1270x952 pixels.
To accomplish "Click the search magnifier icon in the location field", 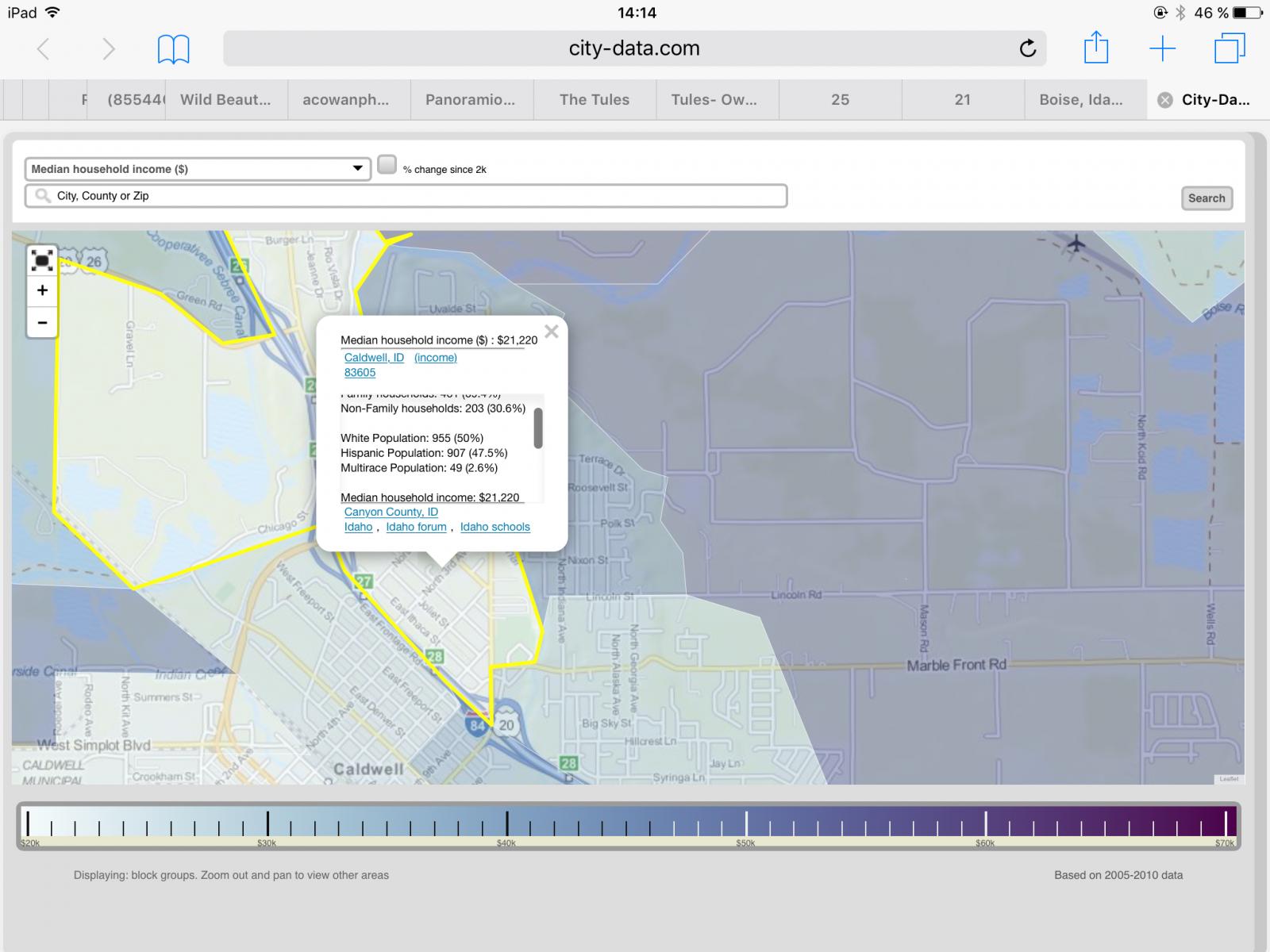I will 43,196.
